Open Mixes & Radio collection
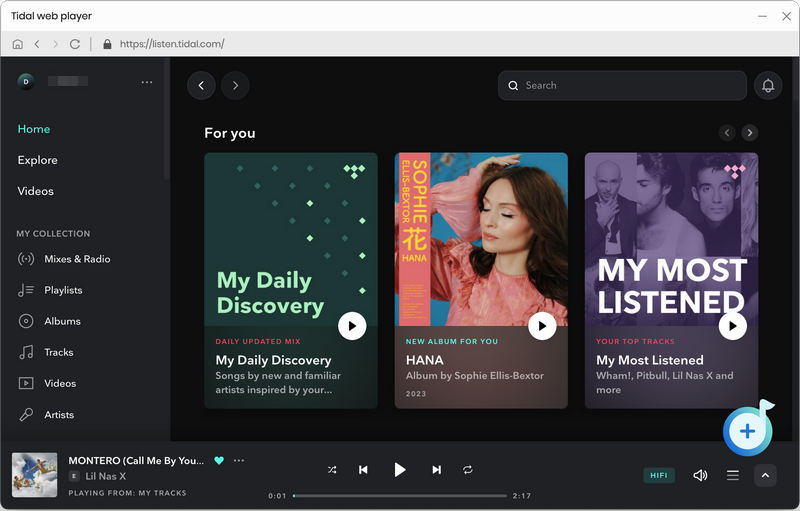Viewport: 800px width, 511px height. (x=77, y=259)
